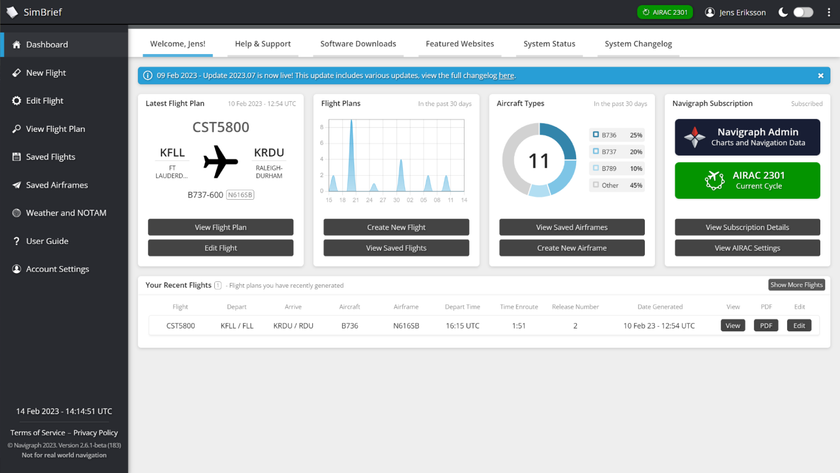Click the User Guide question mark icon
The image size is (840, 473).
[17, 241]
